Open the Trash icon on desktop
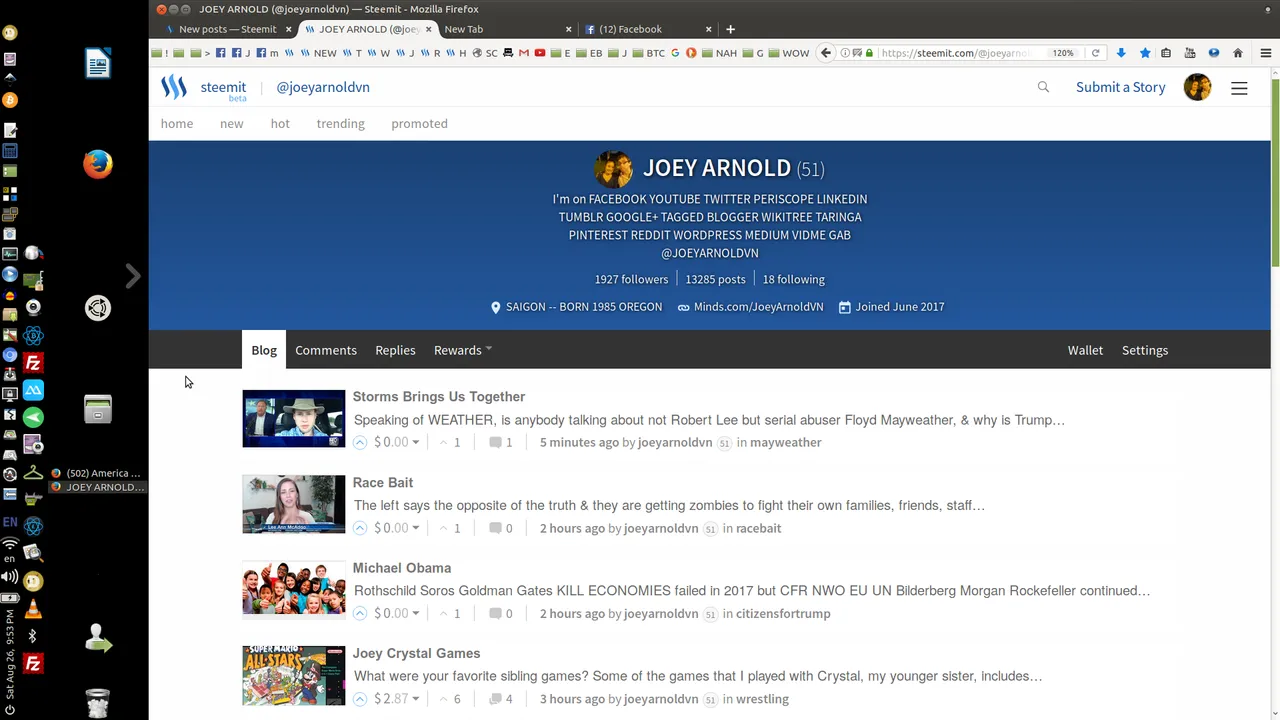The image size is (1280, 720). 97,704
